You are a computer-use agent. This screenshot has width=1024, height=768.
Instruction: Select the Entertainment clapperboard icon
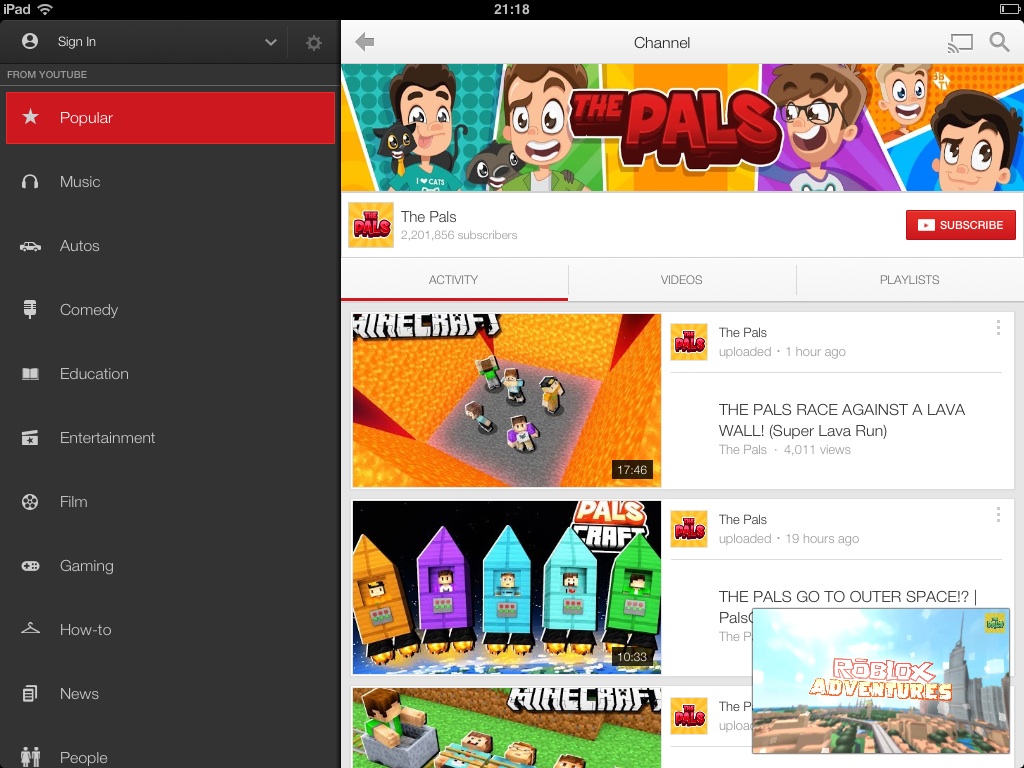click(30, 438)
